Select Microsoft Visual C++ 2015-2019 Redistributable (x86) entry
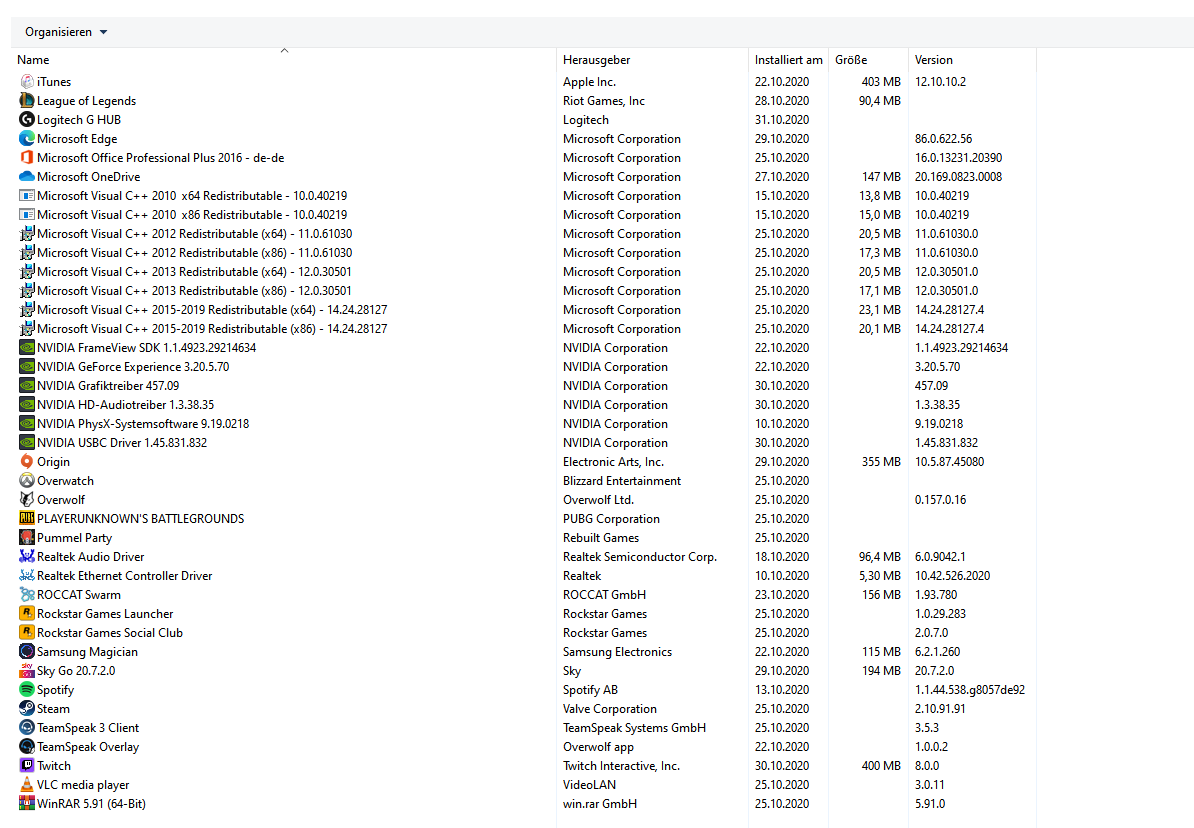This screenshot has width=1194, height=828. pyautogui.click(x=212, y=329)
